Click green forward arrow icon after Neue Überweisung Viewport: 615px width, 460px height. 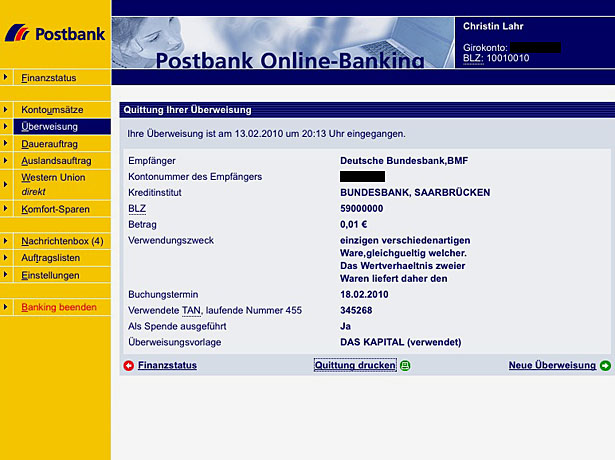click(x=605, y=366)
